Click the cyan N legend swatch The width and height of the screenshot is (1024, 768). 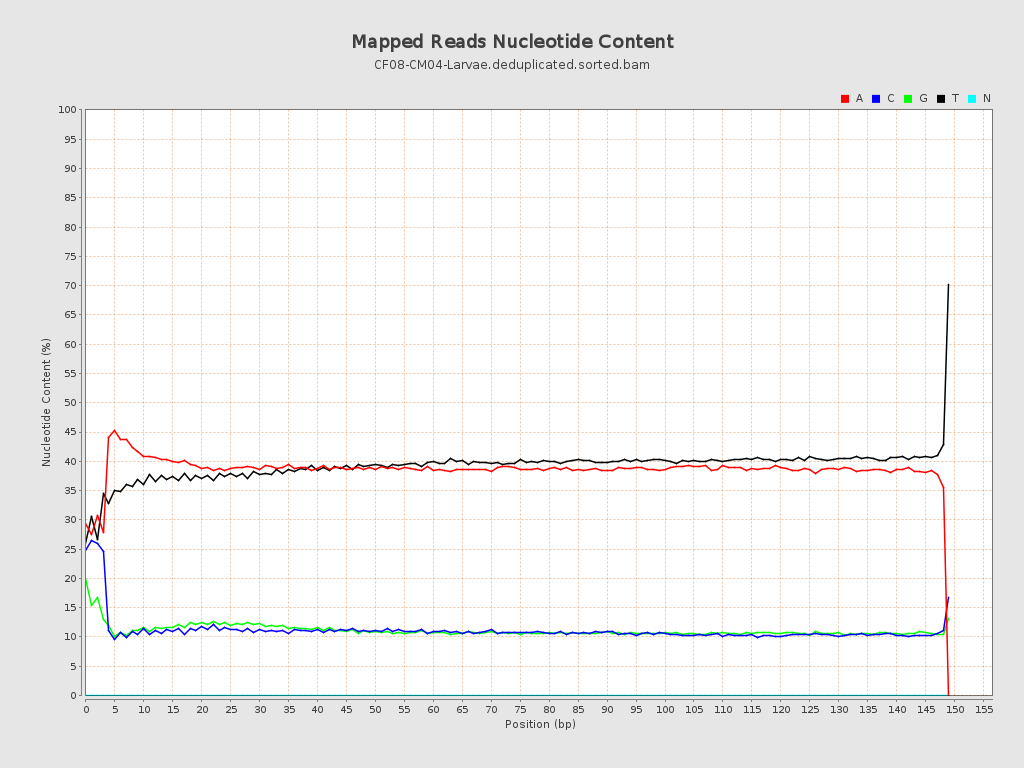tap(972, 99)
